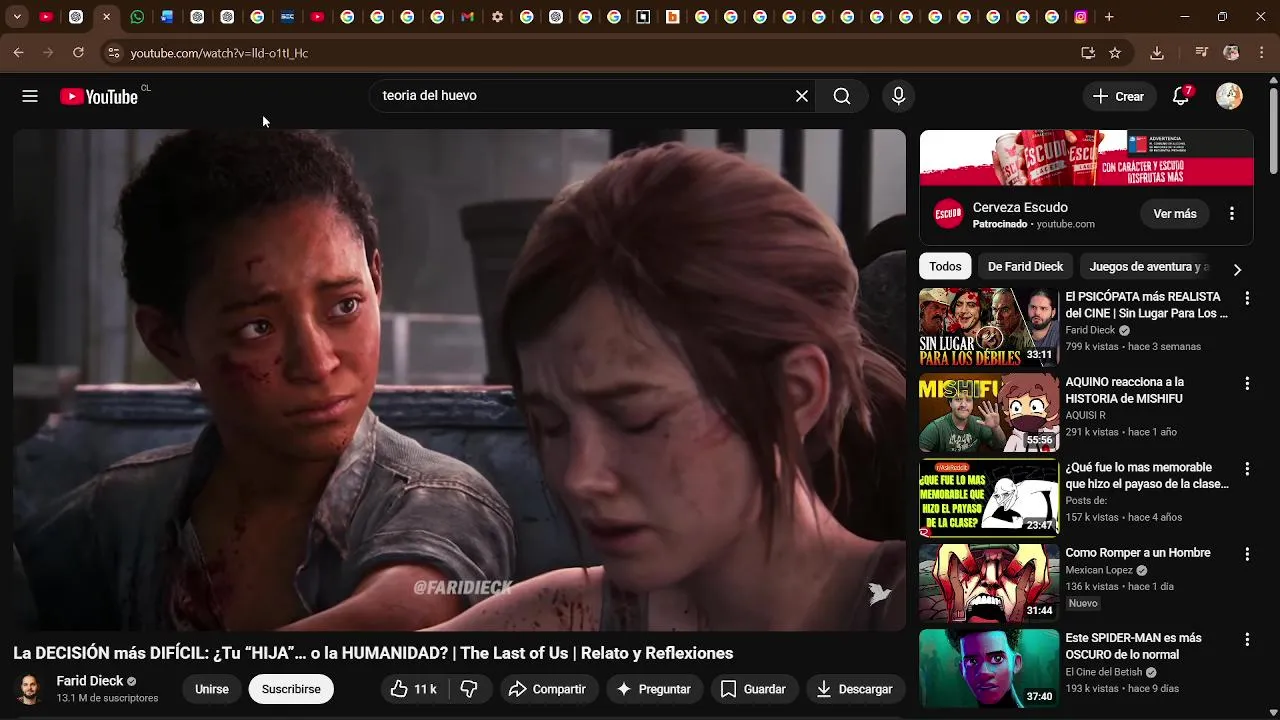Close the current YouTube tab
The width and height of the screenshot is (1280, 720).
pyautogui.click(x=106, y=17)
